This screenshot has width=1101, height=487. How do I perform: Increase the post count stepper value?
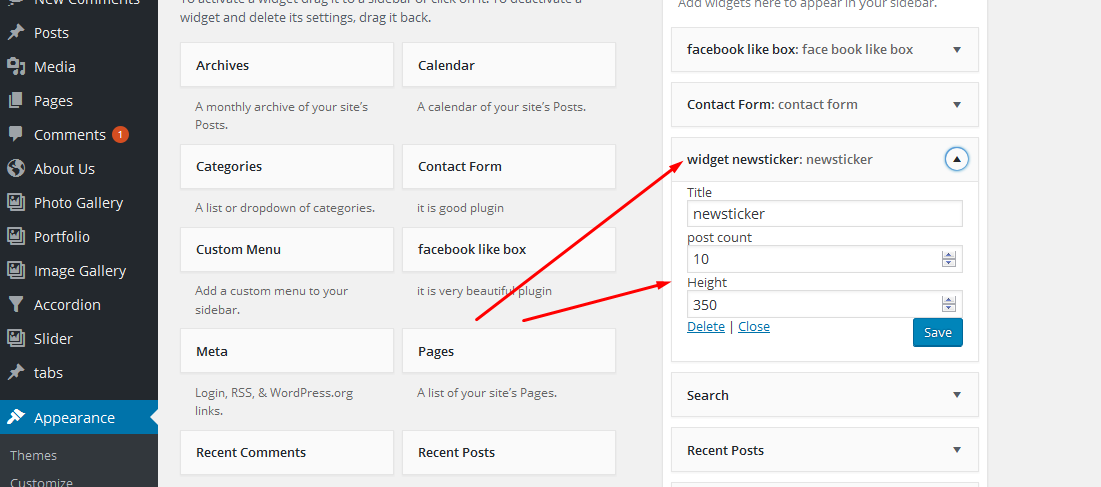click(x=949, y=255)
